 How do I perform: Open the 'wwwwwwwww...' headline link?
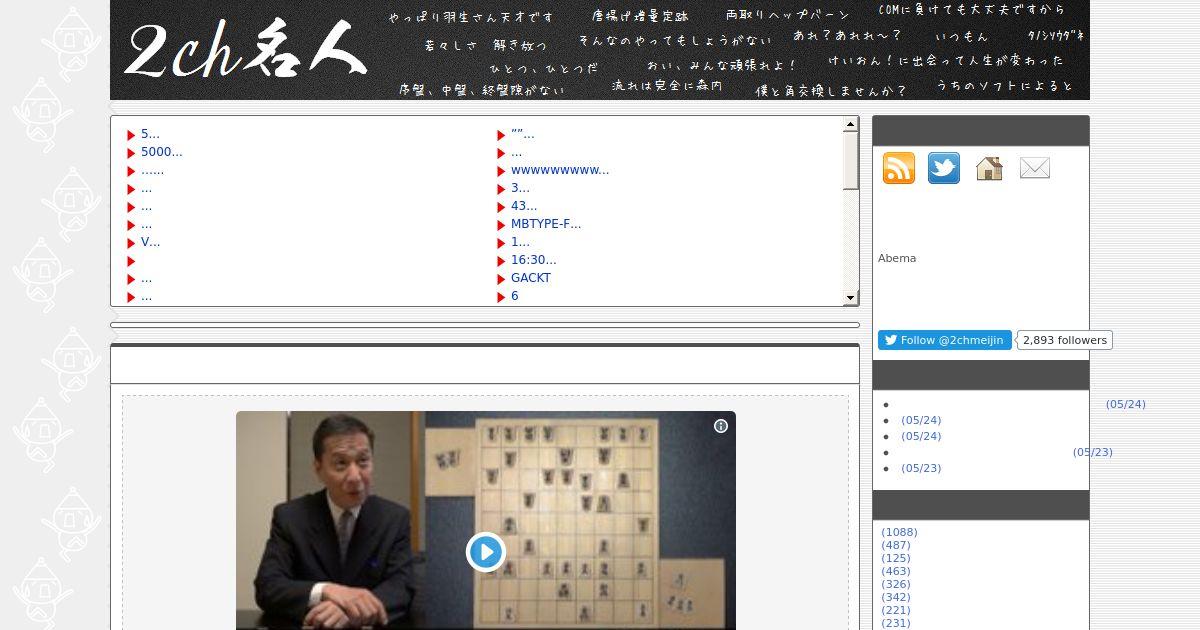click(560, 170)
